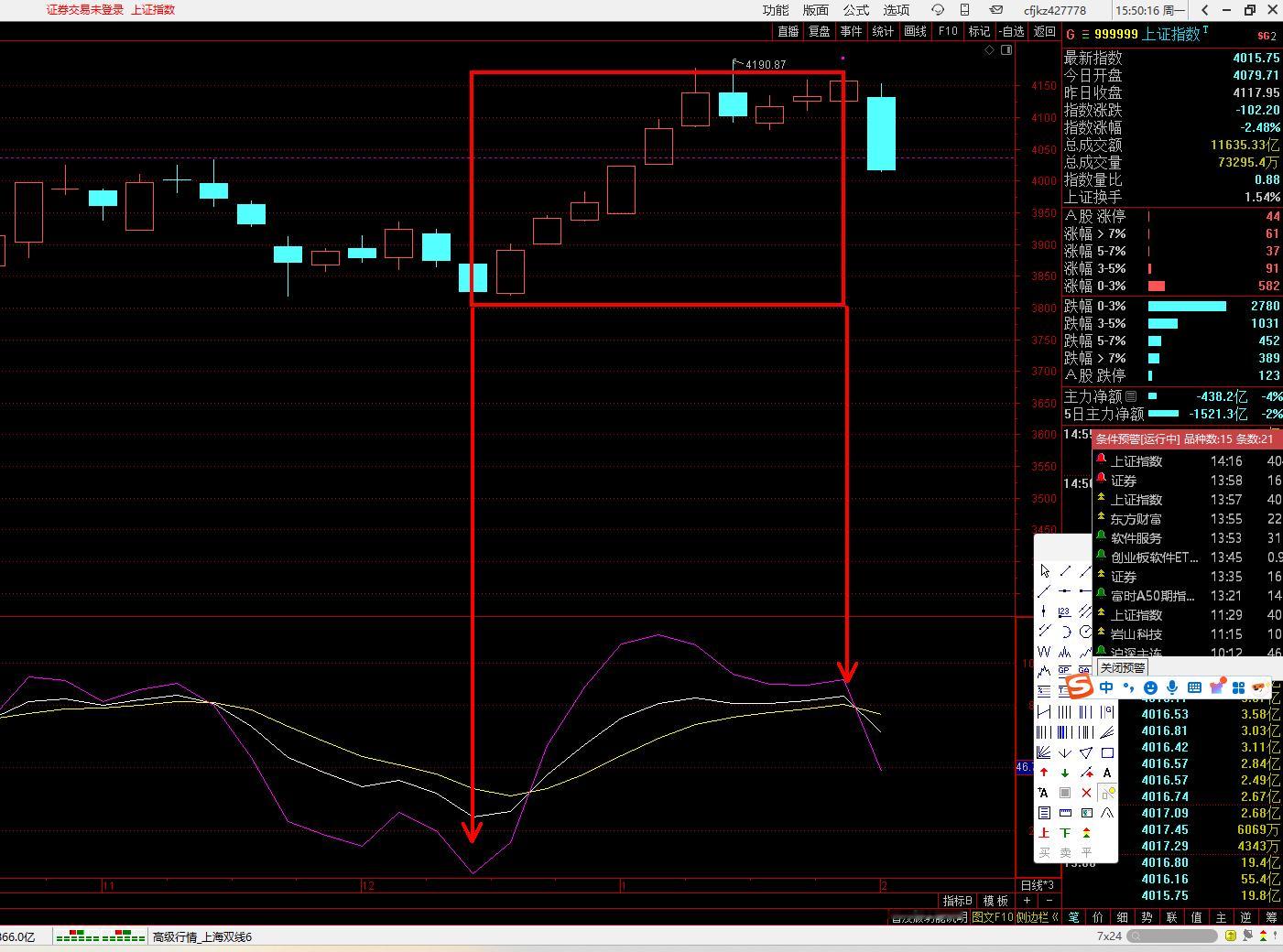Screen dimensions: 1283x952
Task: Click the 返回 button
Action: 1044,31
